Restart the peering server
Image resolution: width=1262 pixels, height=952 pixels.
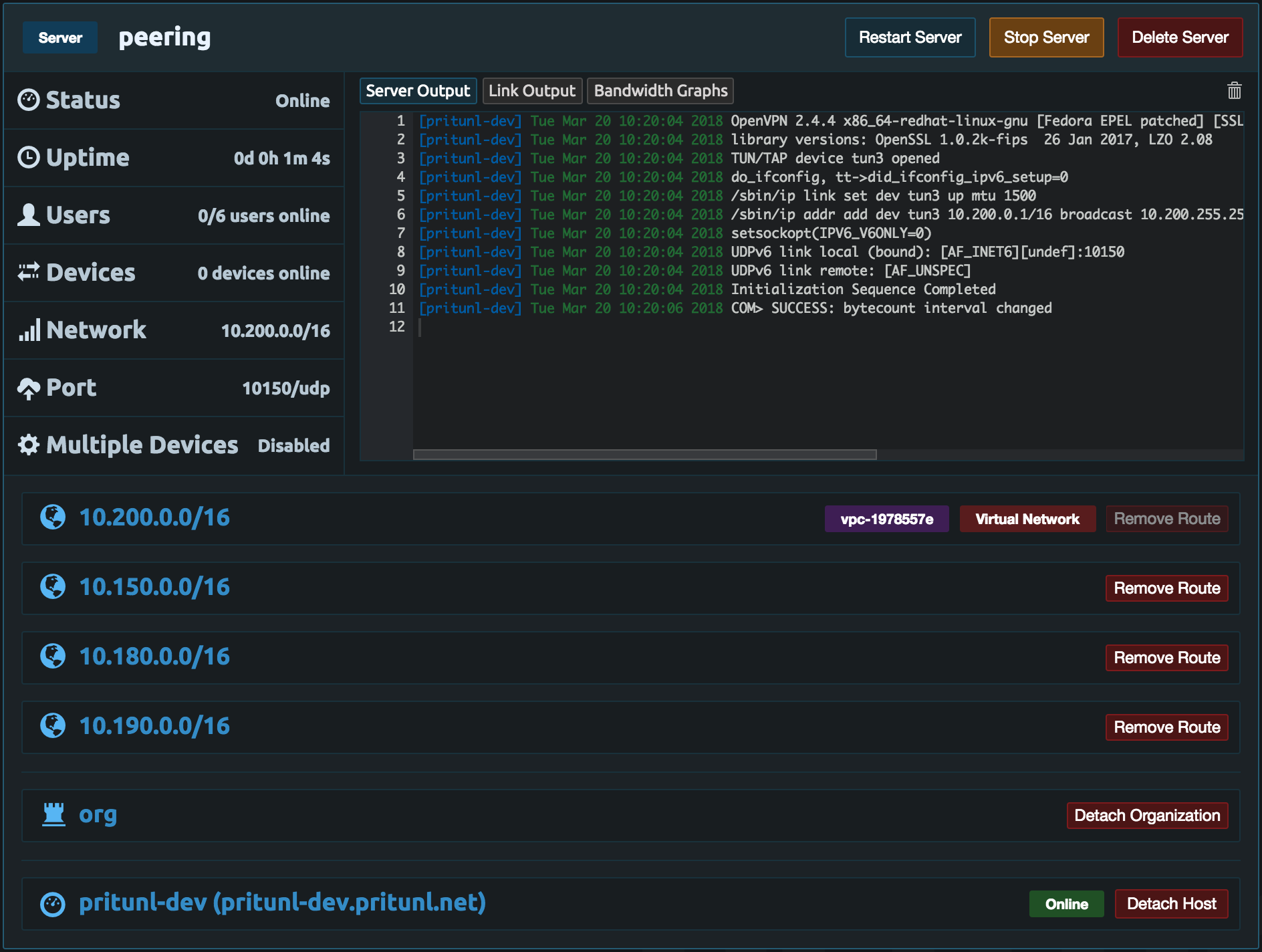click(910, 37)
